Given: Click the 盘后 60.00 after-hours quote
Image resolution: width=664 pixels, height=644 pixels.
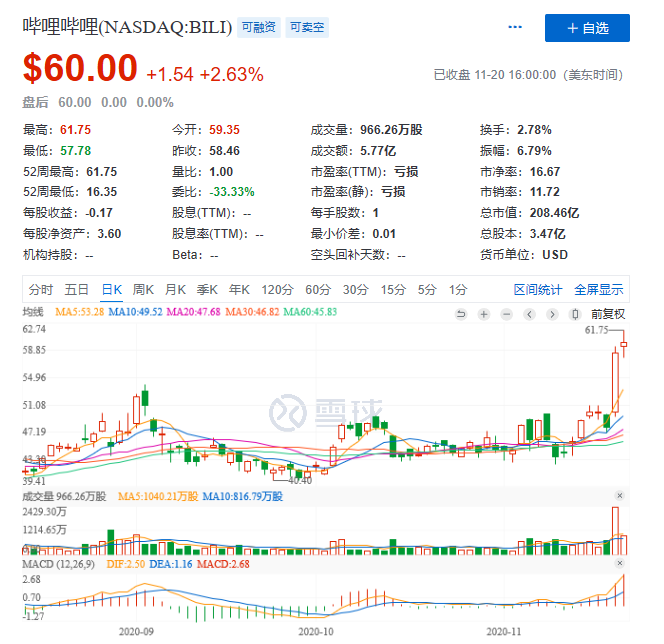Looking at the screenshot, I should 98,102.
